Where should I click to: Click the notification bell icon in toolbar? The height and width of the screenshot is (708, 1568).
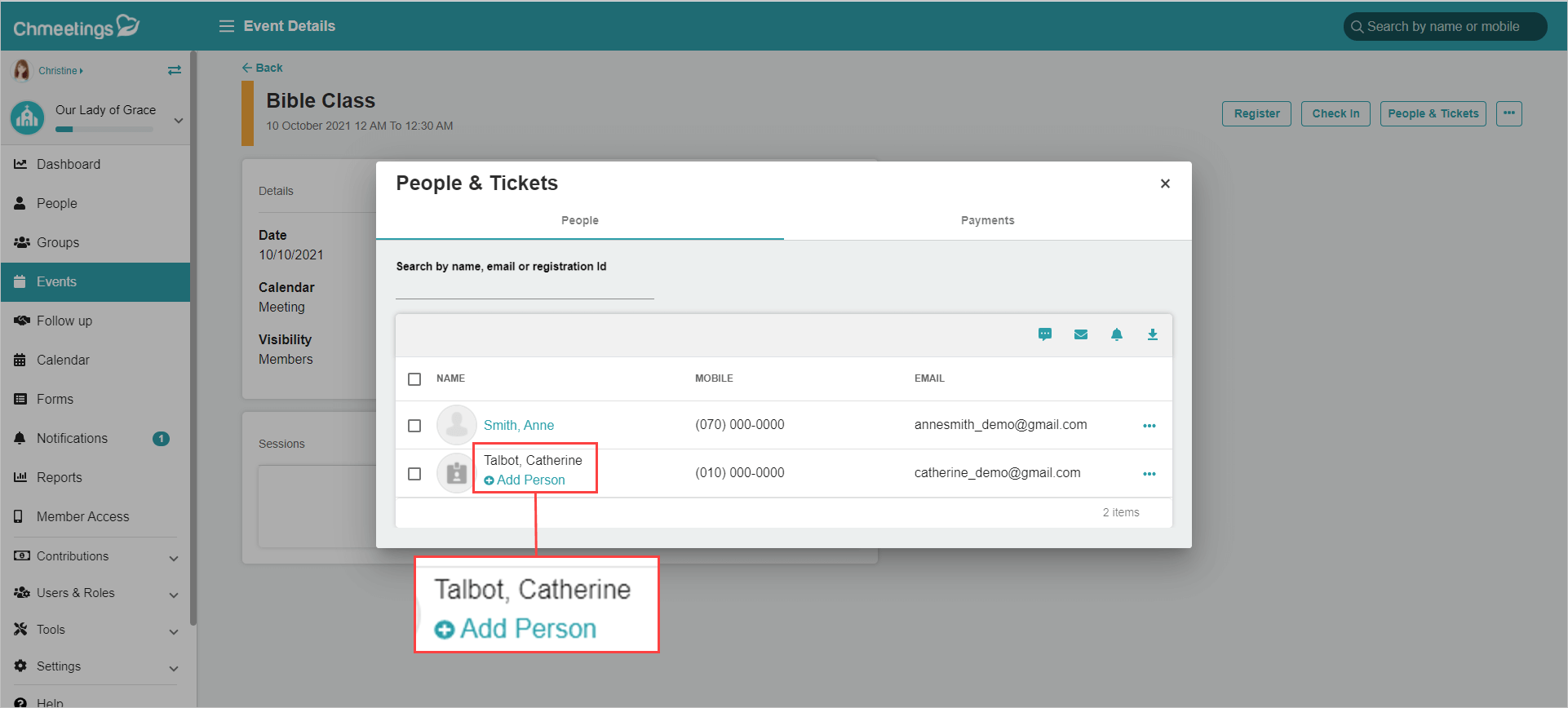point(1117,334)
